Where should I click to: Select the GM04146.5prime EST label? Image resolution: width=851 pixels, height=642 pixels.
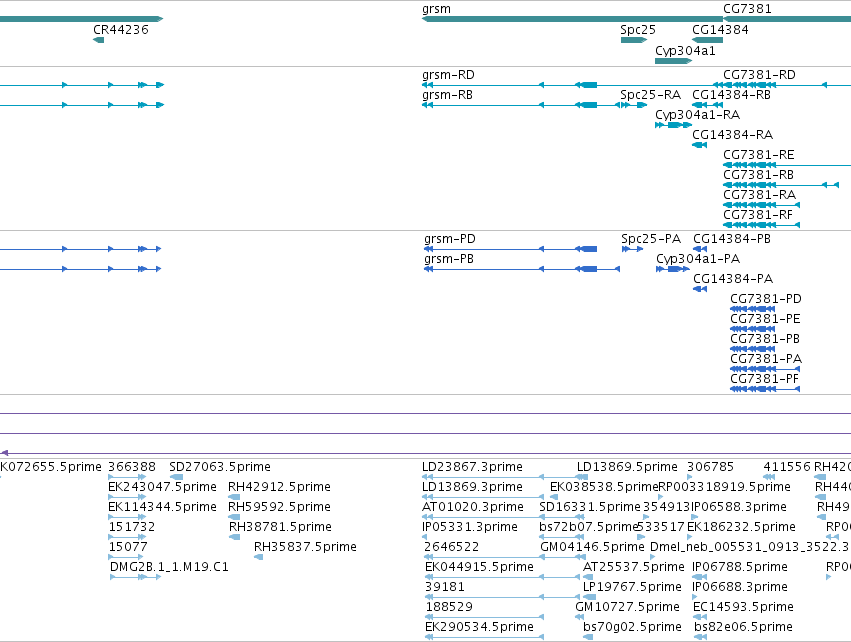click(592, 548)
